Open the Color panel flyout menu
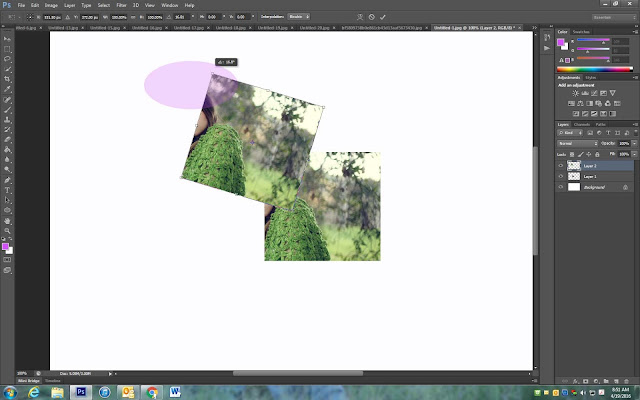Image resolution: width=640 pixels, height=400 pixels. click(x=635, y=31)
